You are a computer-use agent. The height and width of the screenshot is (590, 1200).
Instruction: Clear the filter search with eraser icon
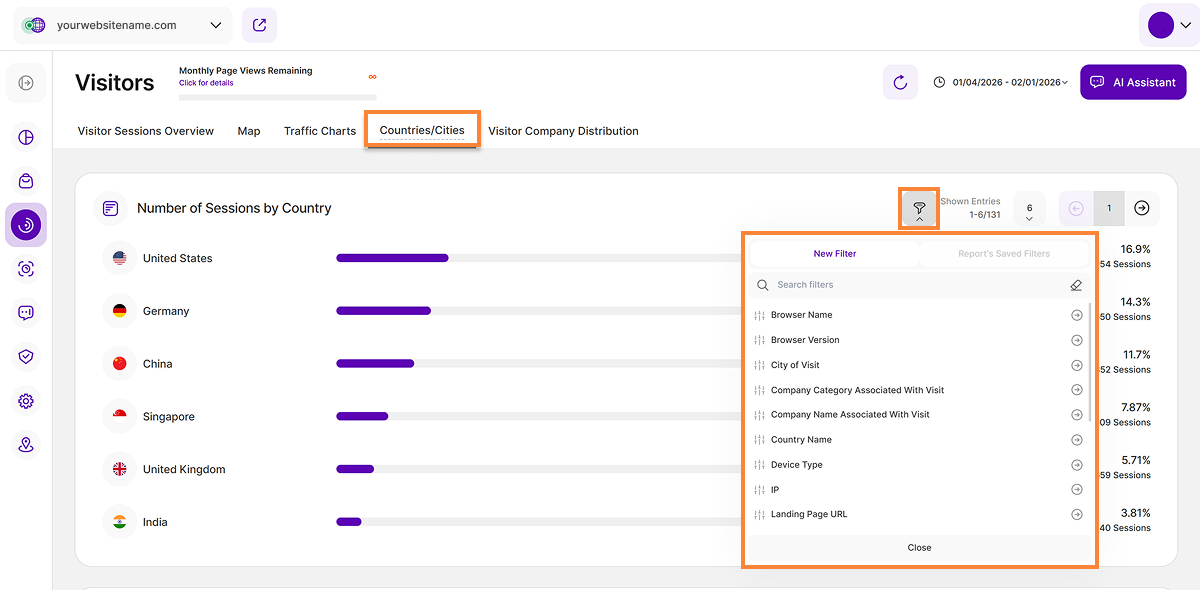pos(1076,285)
